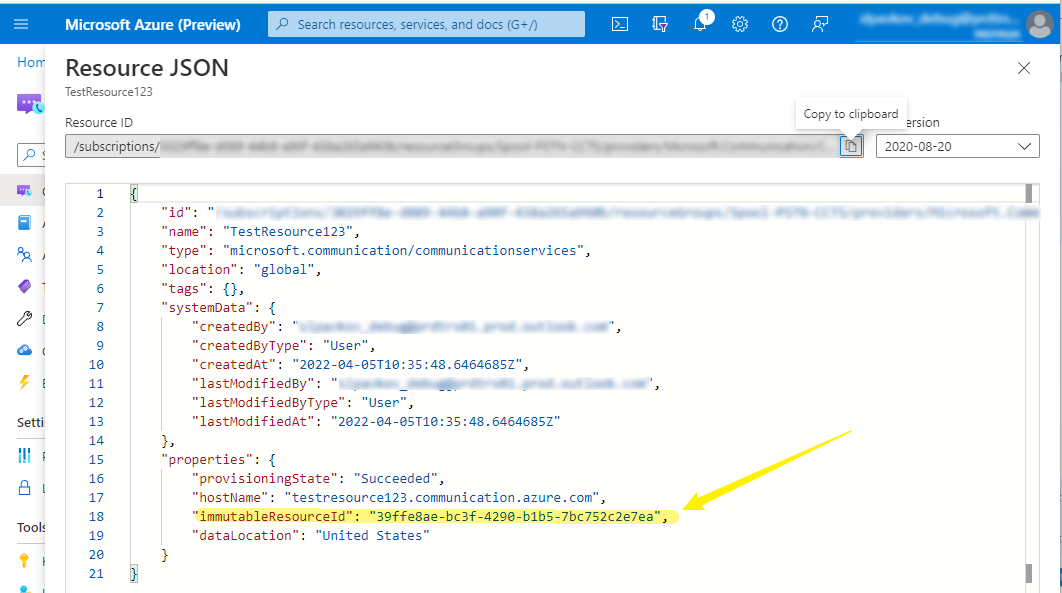Select the Diagnose and solve problems wrench icon
The image size is (1062, 593).
25,318
